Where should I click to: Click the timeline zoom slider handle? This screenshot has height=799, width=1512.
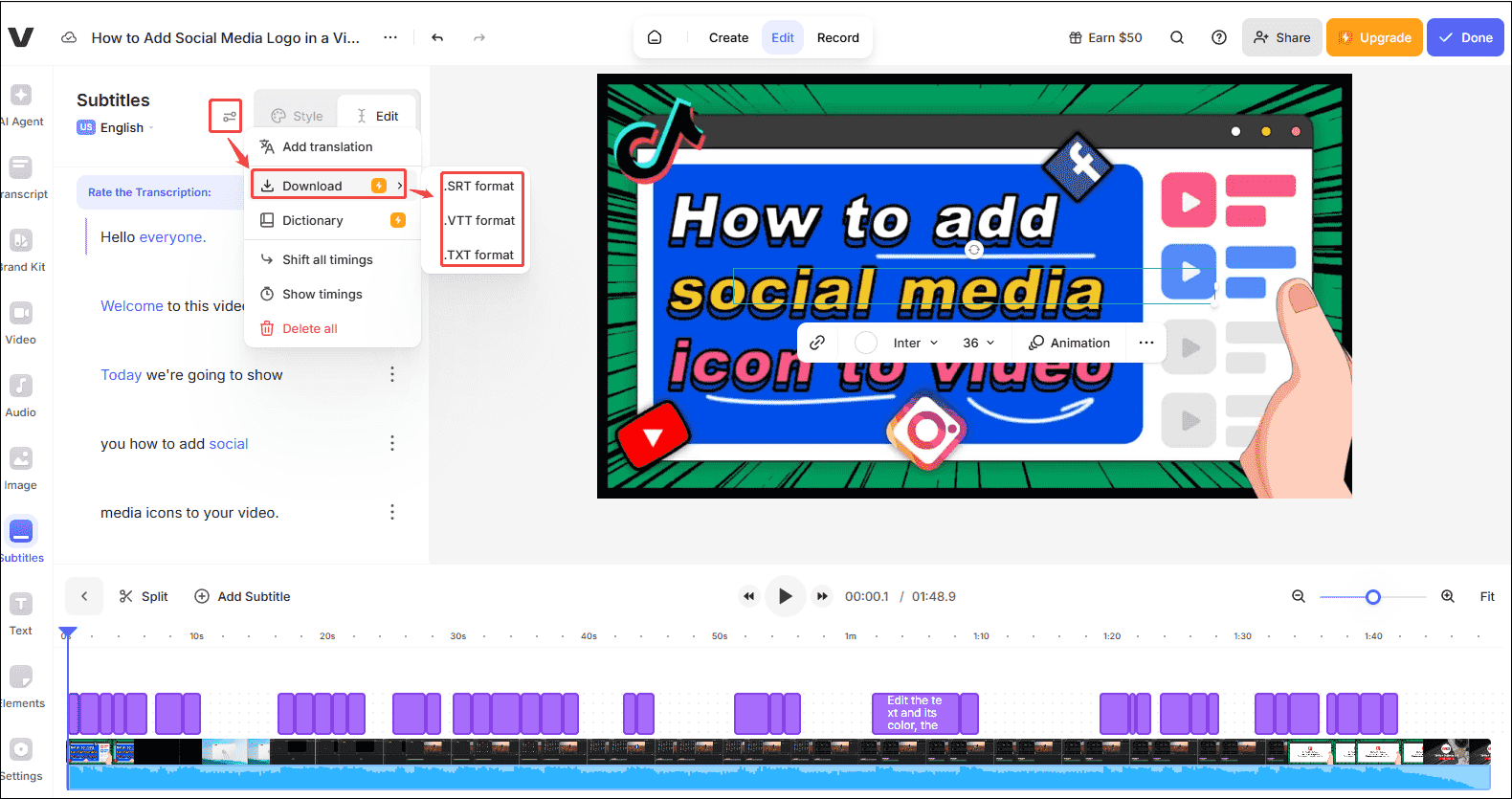tap(1373, 597)
